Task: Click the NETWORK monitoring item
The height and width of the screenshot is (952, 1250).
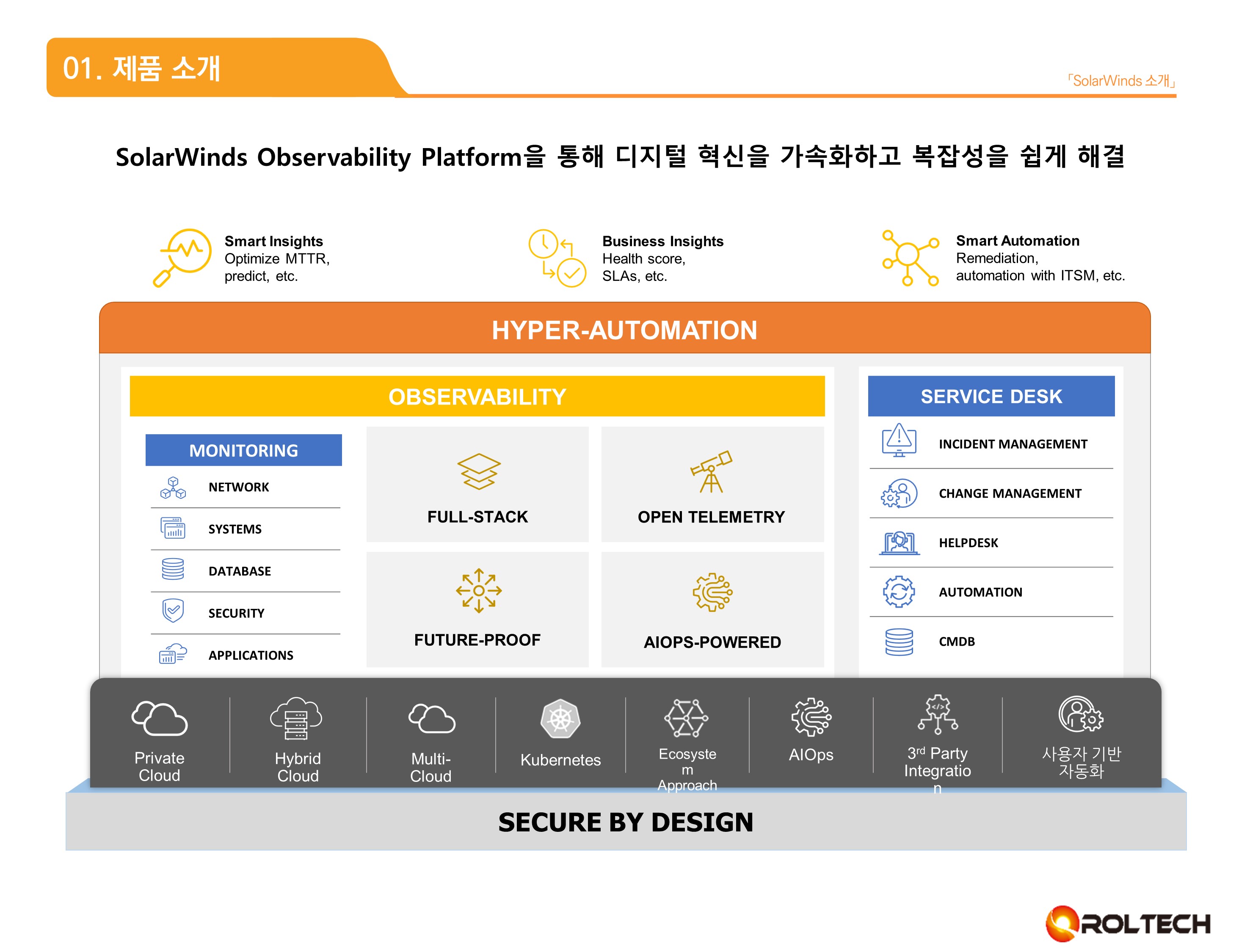Action: click(239, 487)
